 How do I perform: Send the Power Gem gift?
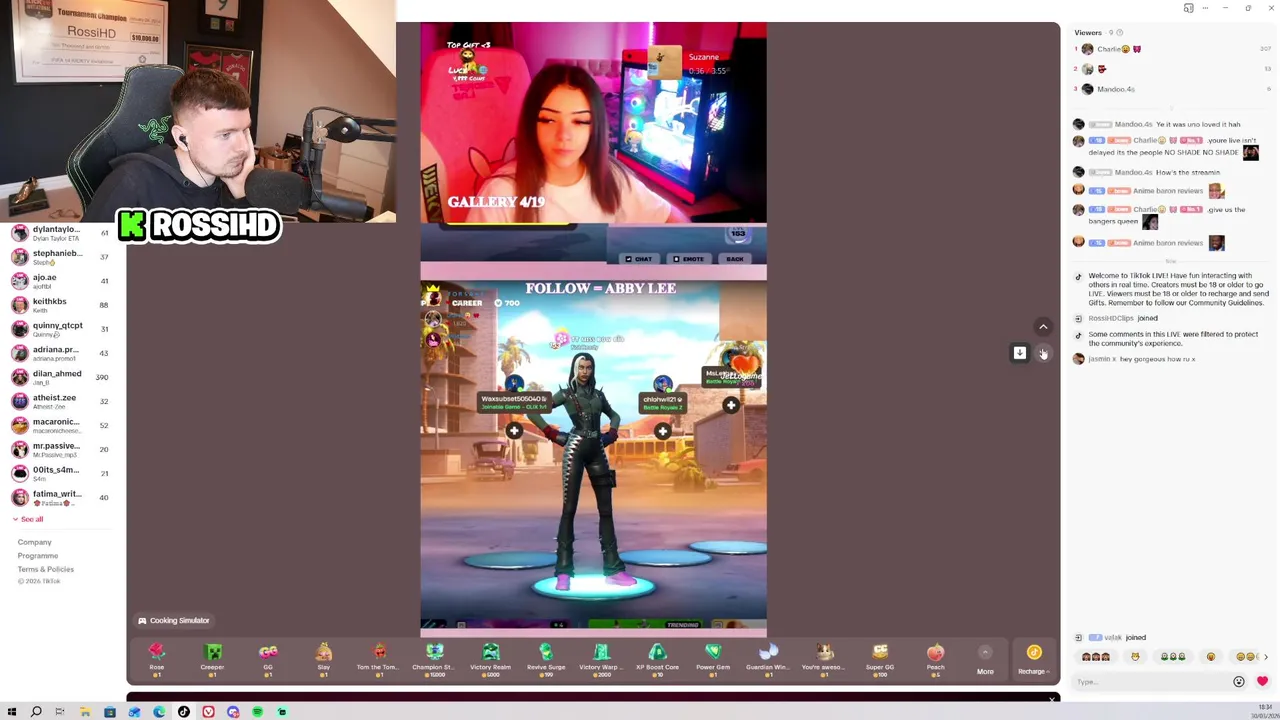coord(713,660)
